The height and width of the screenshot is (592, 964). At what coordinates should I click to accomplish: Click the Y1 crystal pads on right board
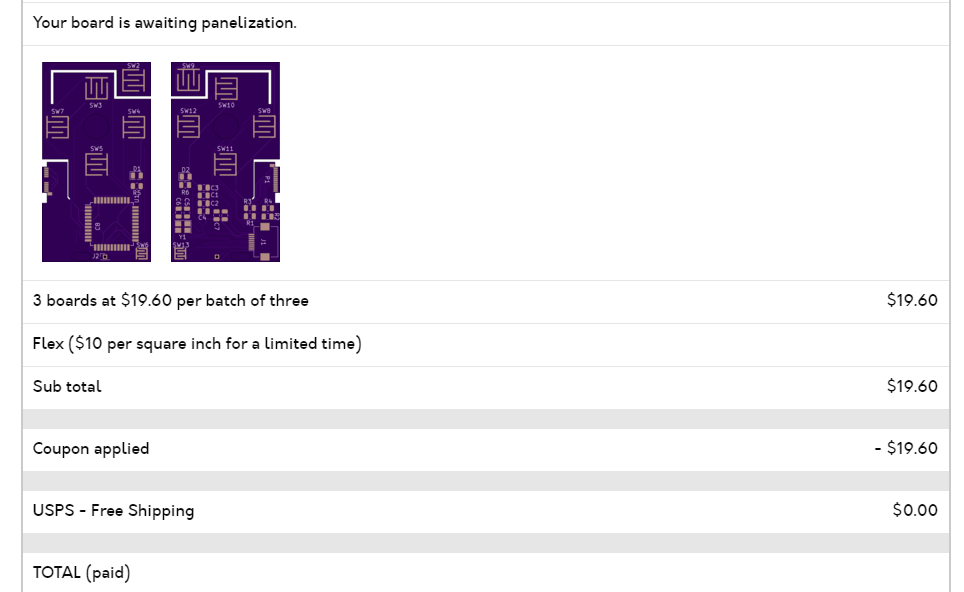click(183, 227)
